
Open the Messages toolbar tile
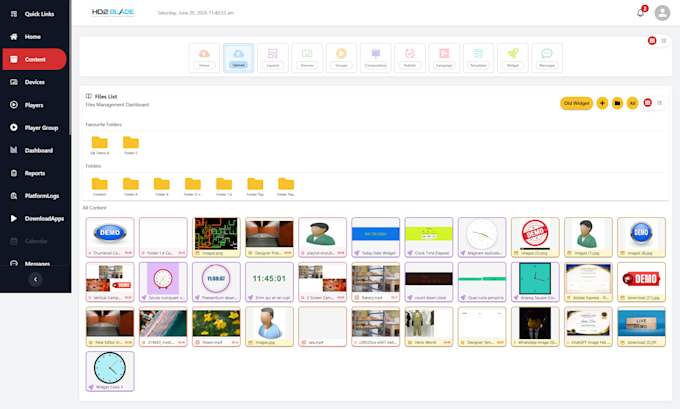547,58
